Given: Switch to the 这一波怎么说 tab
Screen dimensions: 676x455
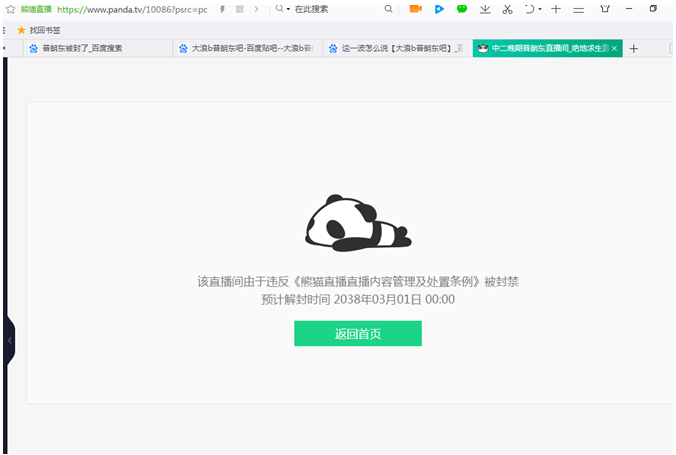Looking at the screenshot, I should tap(397, 48).
